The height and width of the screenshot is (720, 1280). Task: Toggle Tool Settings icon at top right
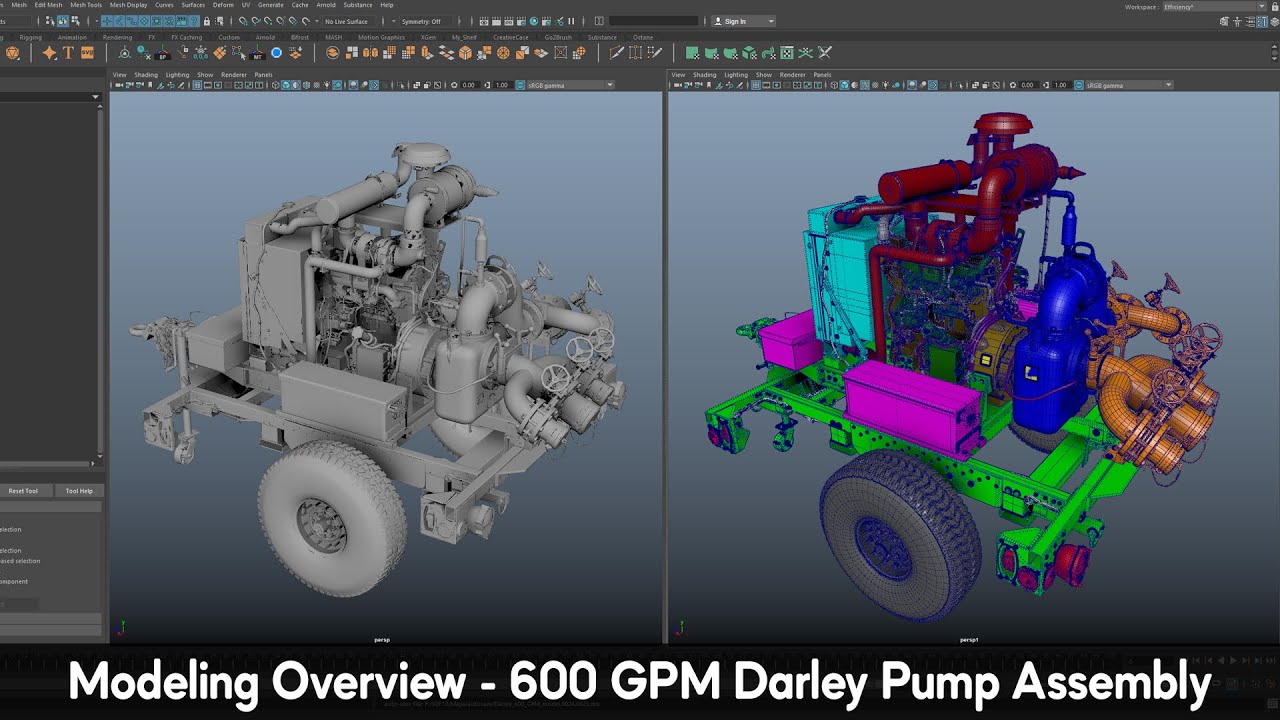(1262, 21)
